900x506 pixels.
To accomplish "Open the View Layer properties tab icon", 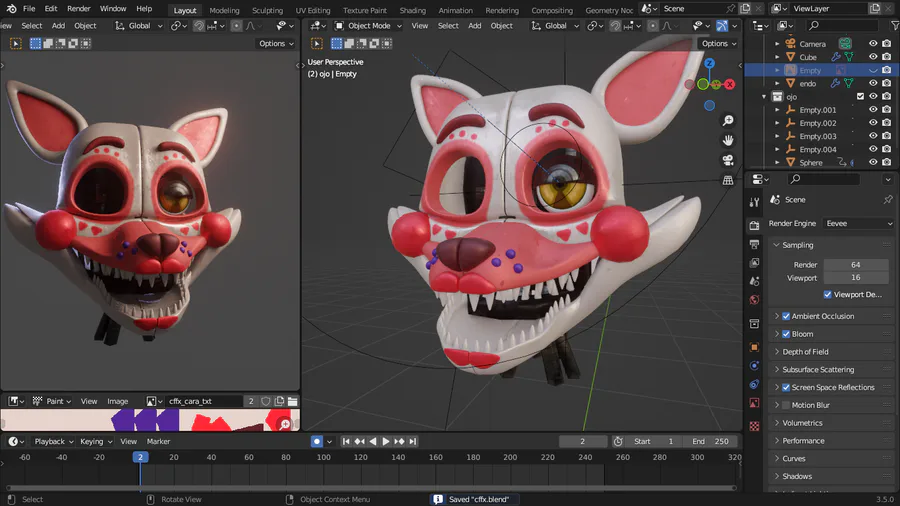I will click(x=754, y=263).
